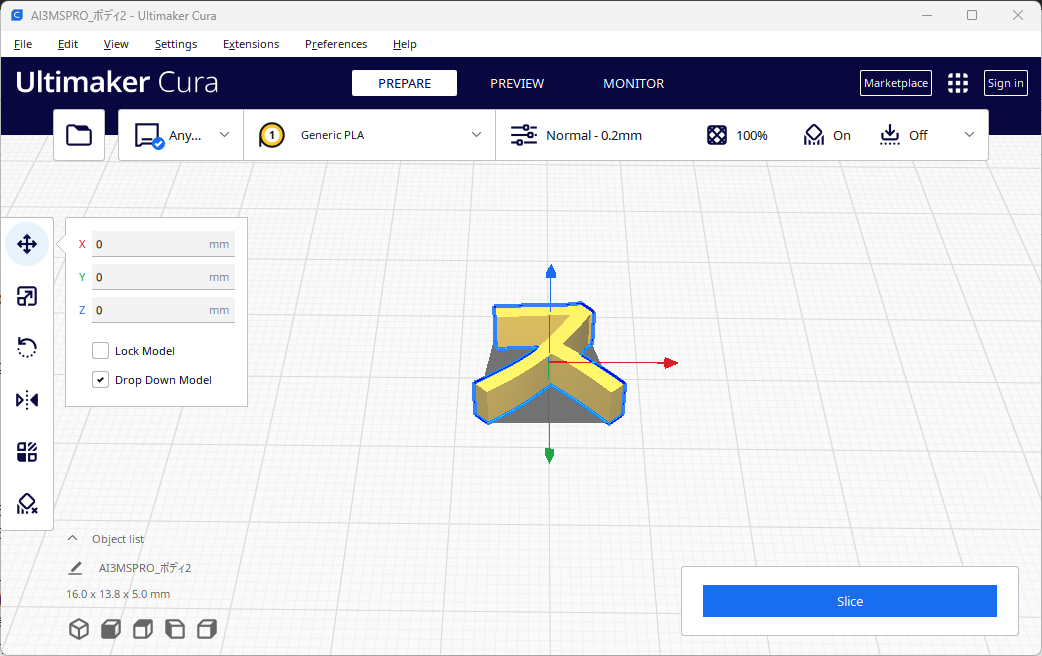The image size is (1042, 656).
Task: Toggle Lock Model checkbox
Action: (x=100, y=350)
